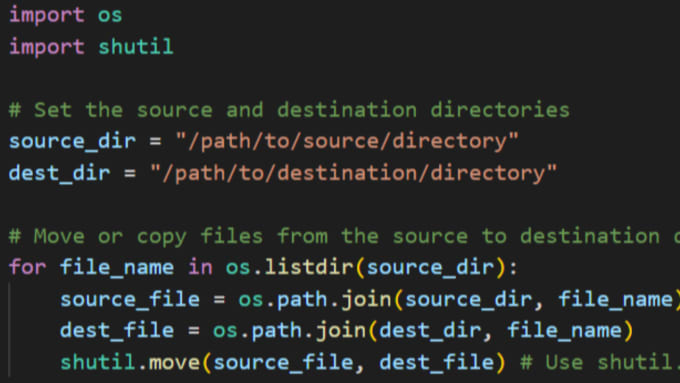Image resolution: width=680 pixels, height=383 pixels.
Task: Click string "/path/to/destination/directory"
Action: coord(353,173)
